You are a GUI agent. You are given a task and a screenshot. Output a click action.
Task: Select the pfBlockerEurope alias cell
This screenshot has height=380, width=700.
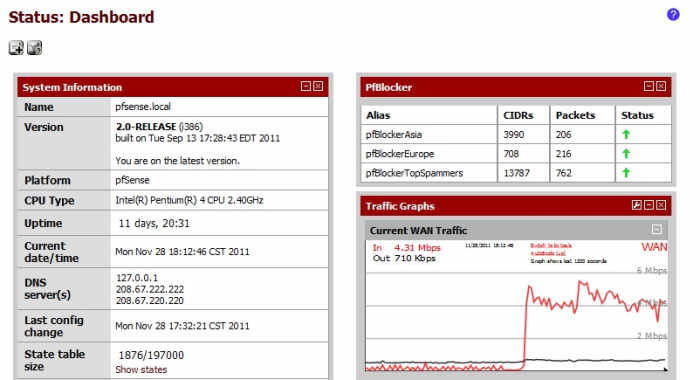[x=429, y=154]
